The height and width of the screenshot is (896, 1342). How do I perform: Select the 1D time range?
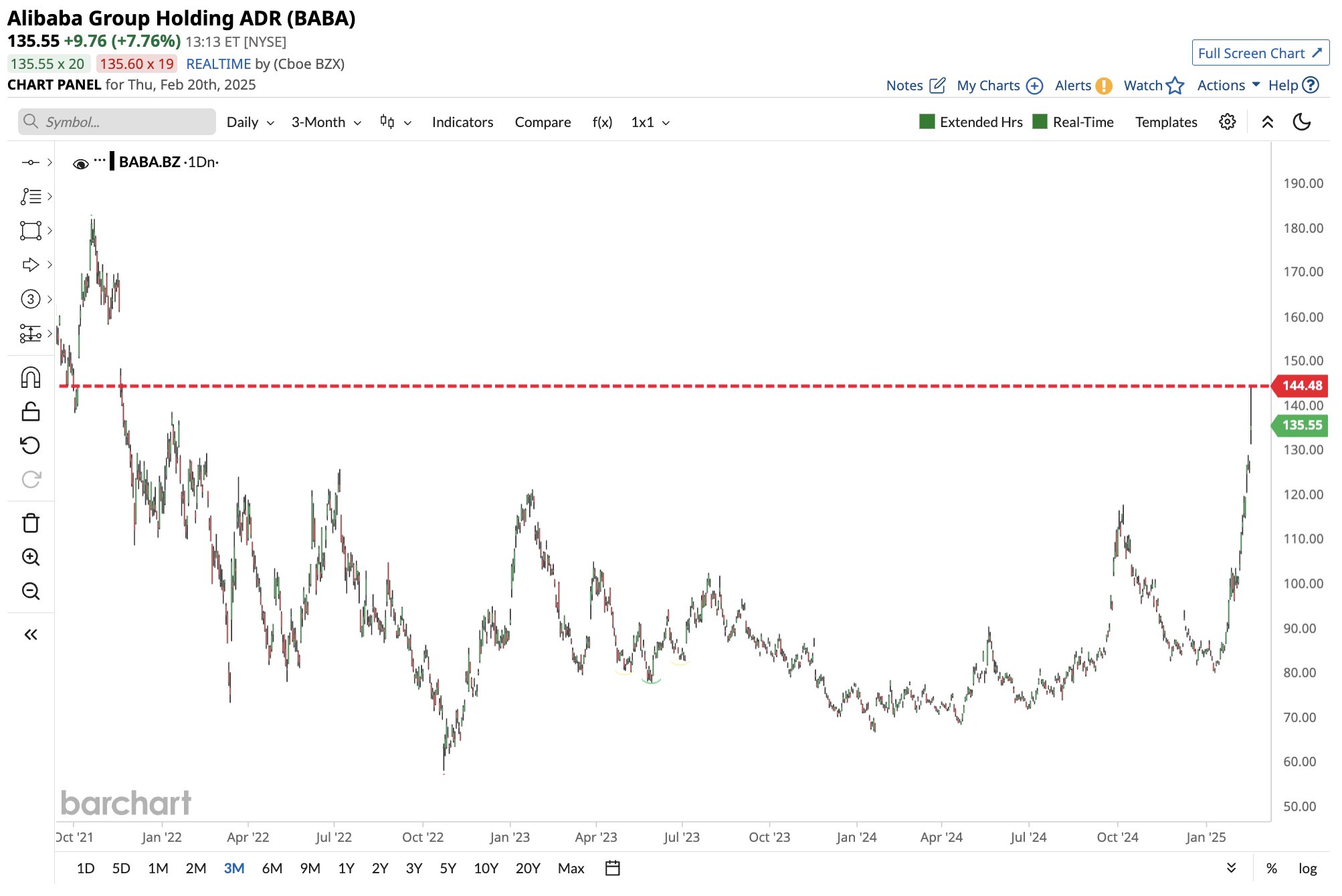pyautogui.click(x=86, y=868)
